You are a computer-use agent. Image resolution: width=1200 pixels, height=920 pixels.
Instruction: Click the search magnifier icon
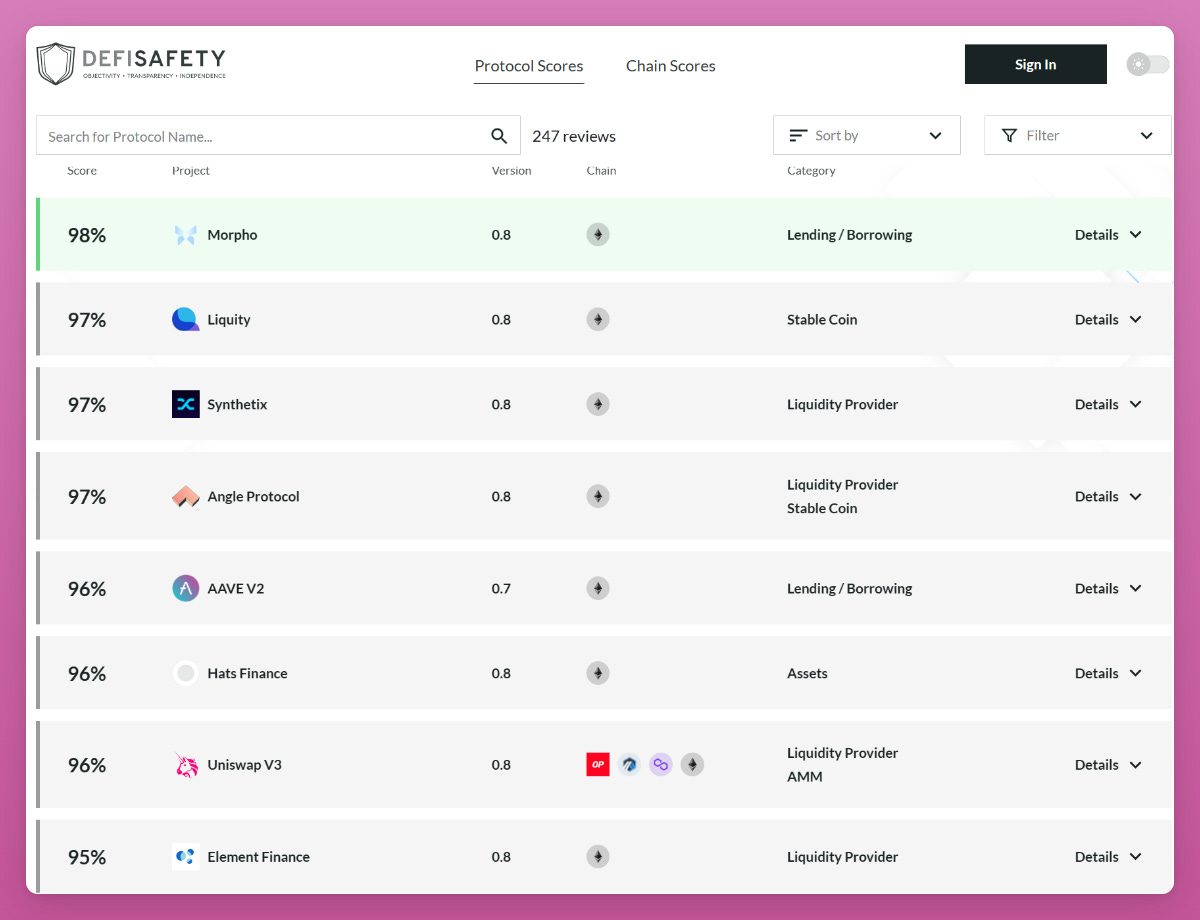[x=499, y=136]
